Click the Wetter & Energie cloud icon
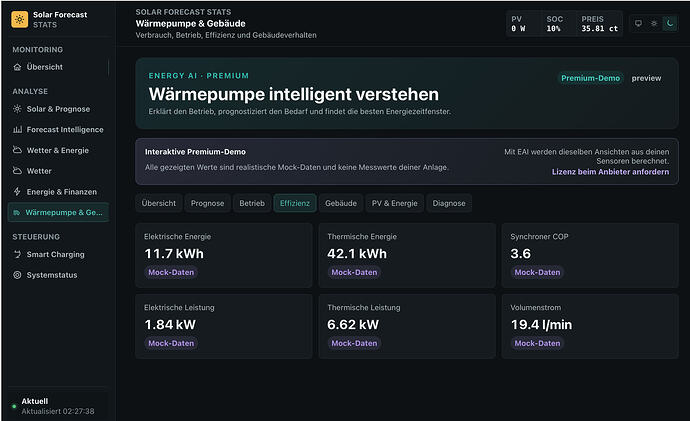690x421 pixels. tap(17, 150)
